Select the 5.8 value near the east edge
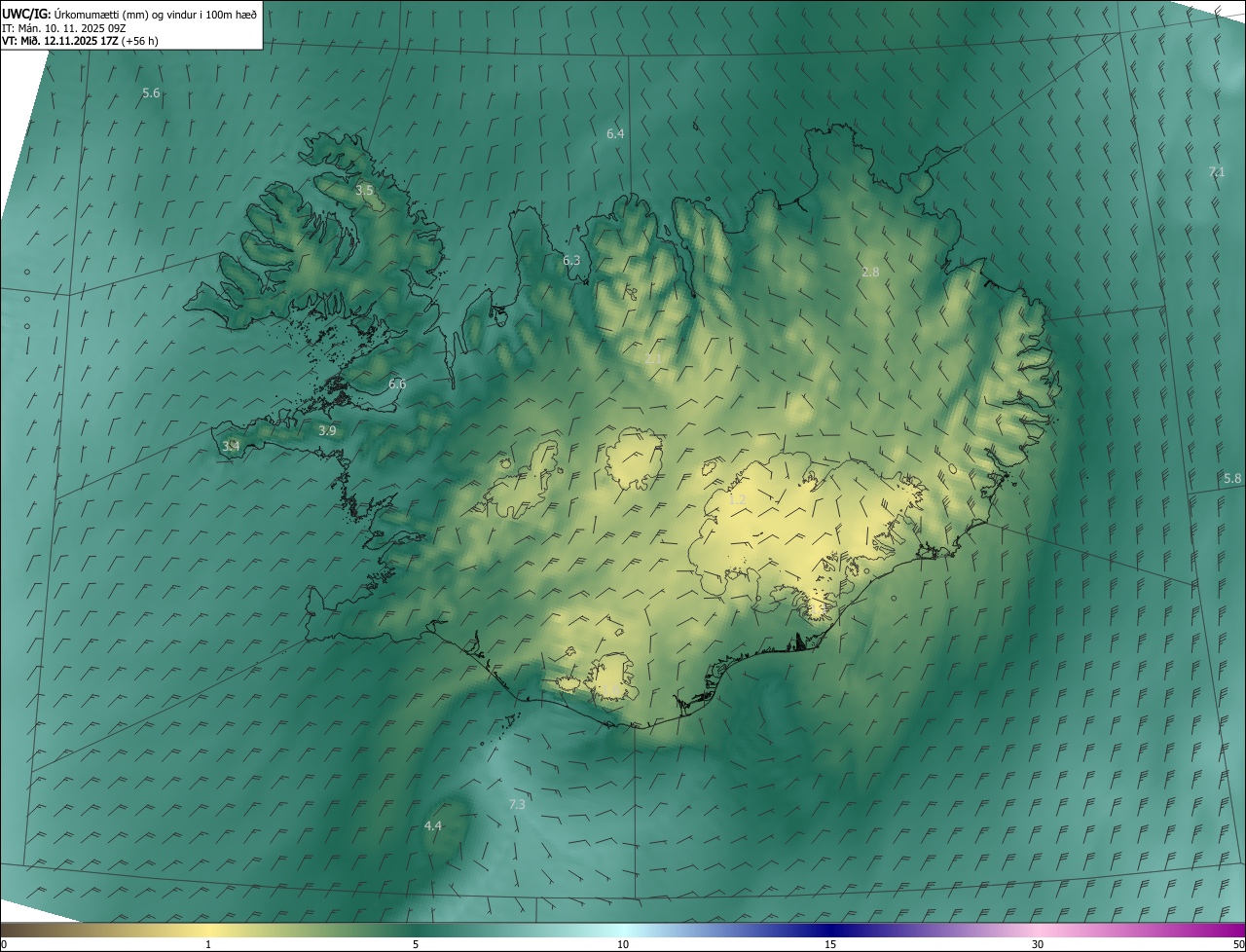 coord(1232,479)
